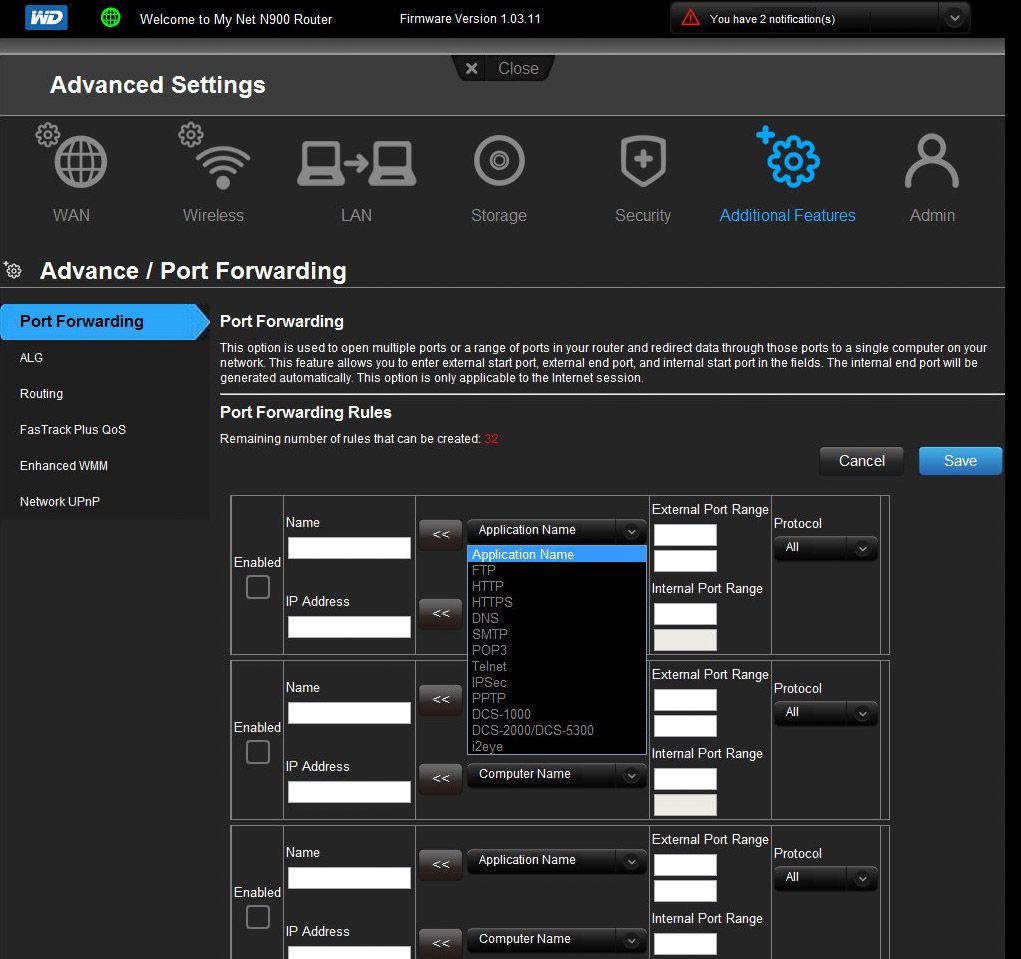Click the first rule's Name input field
Image resolution: width=1021 pixels, height=959 pixels.
pyautogui.click(x=349, y=548)
